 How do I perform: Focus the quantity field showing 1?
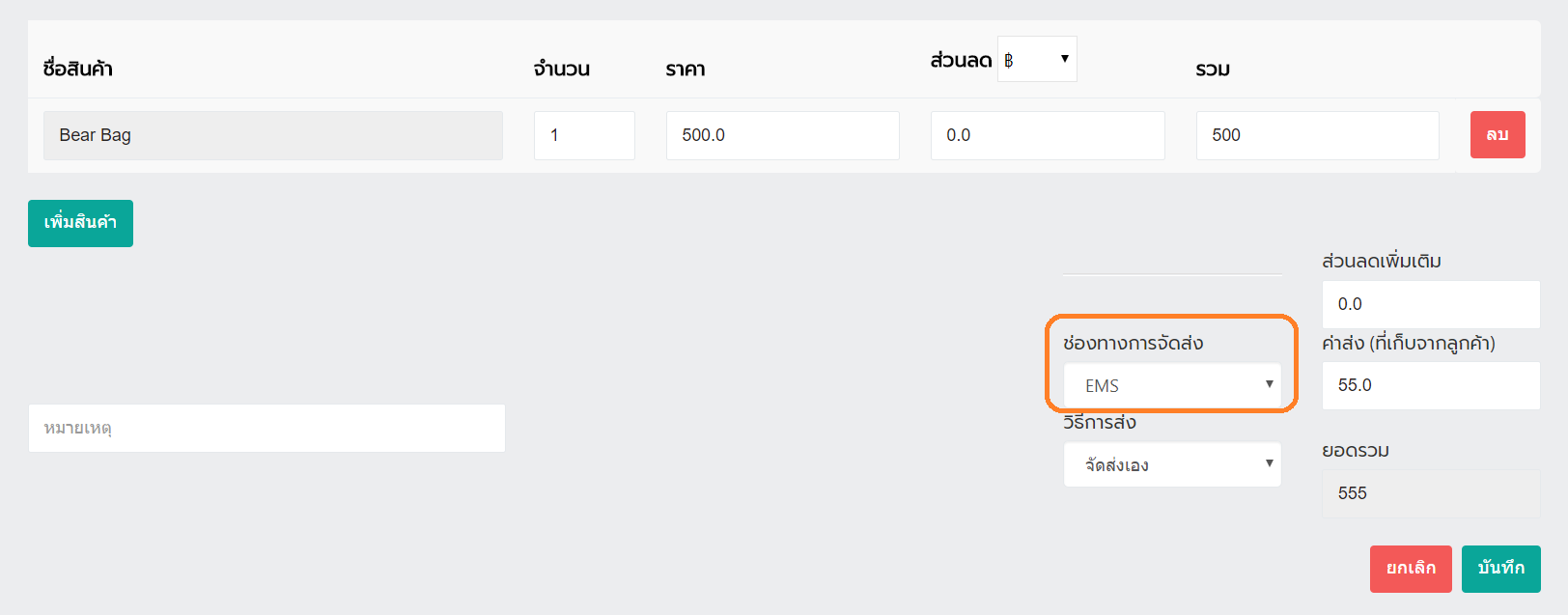click(584, 135)
